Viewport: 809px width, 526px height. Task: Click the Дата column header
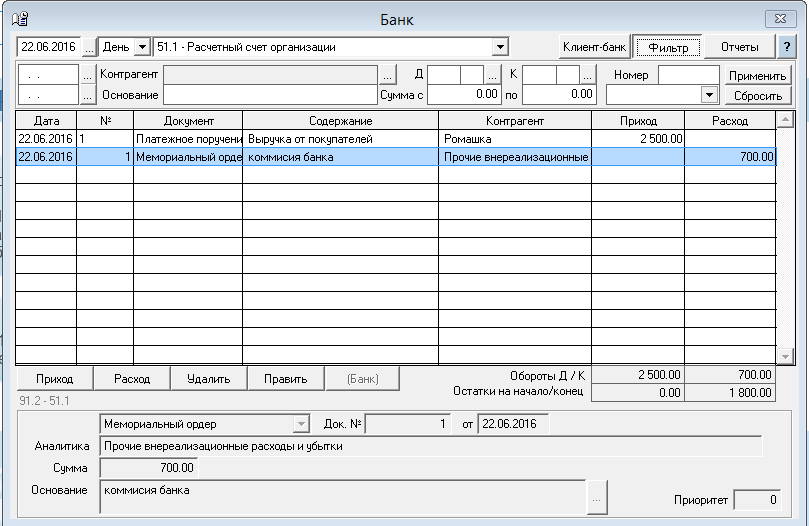click(46, 121)
